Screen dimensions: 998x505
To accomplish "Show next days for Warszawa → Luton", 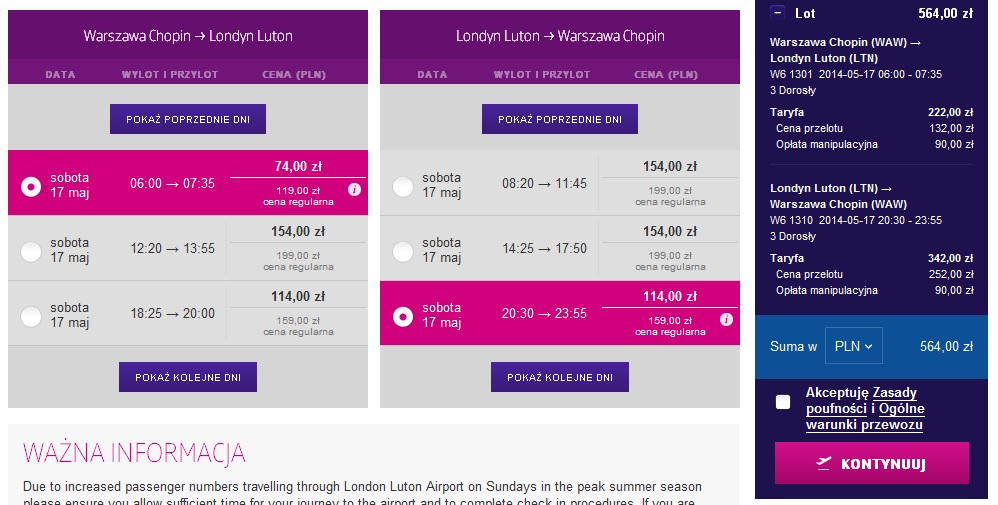I will (188, 377).
